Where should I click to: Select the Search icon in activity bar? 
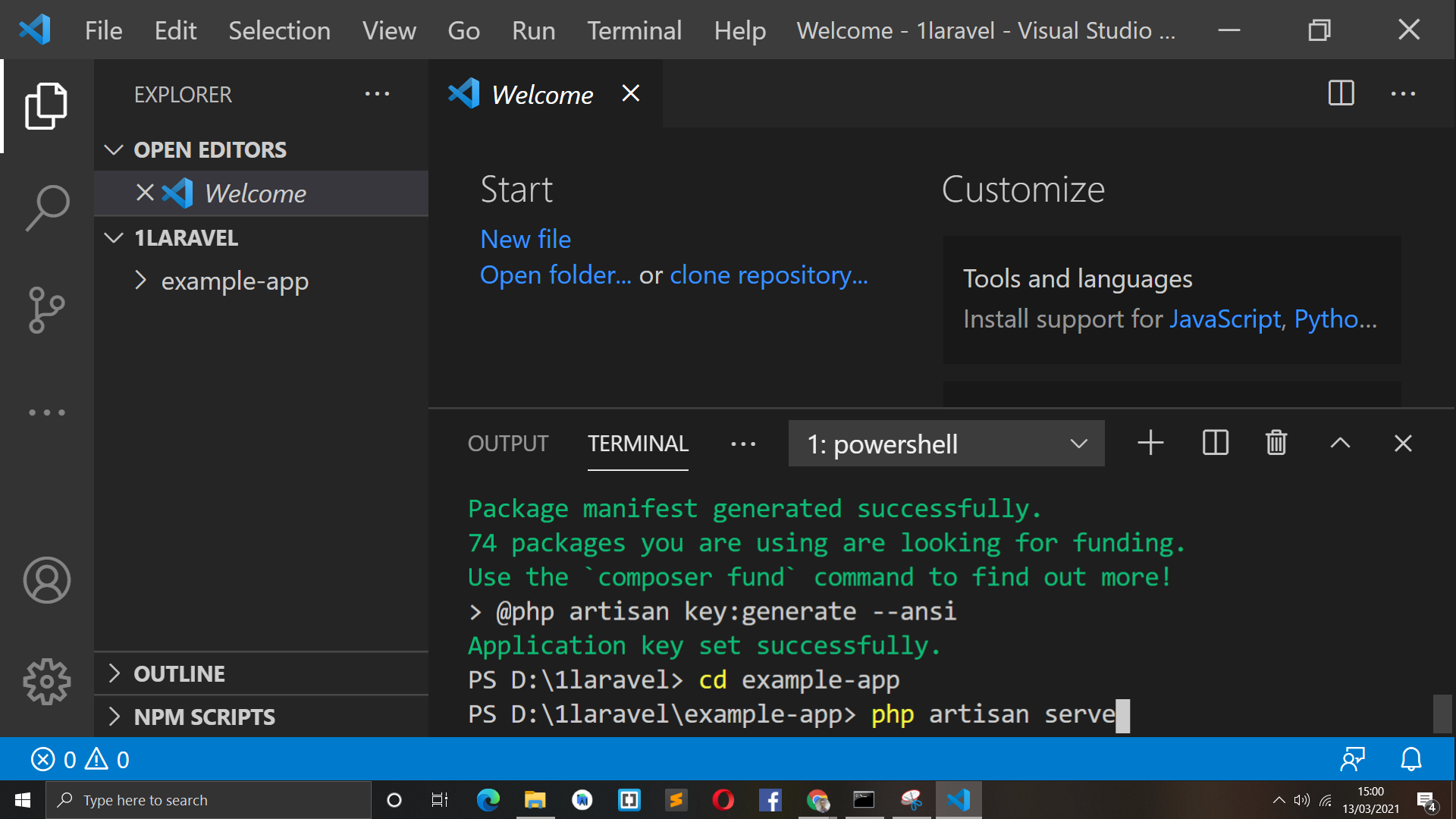point(46,207)
